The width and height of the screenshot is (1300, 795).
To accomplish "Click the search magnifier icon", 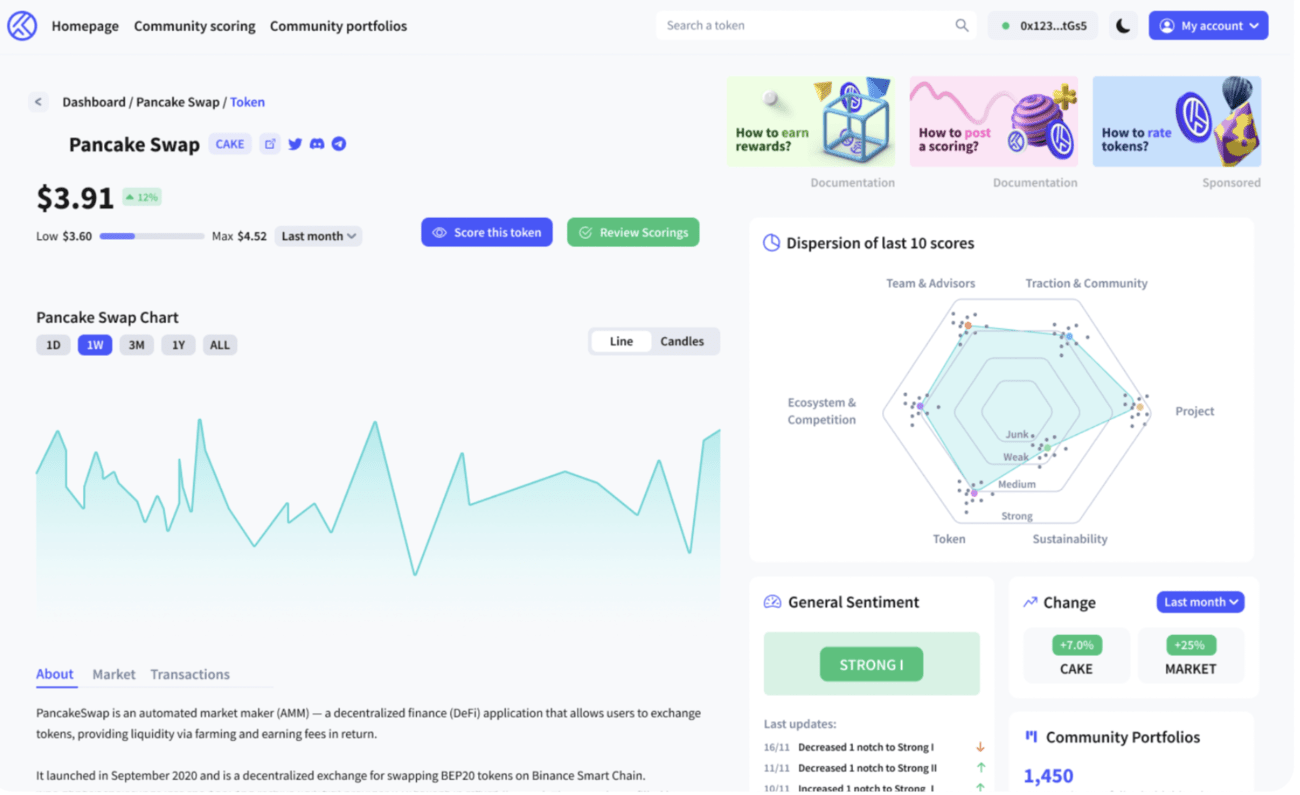I will tap(962, 26).
